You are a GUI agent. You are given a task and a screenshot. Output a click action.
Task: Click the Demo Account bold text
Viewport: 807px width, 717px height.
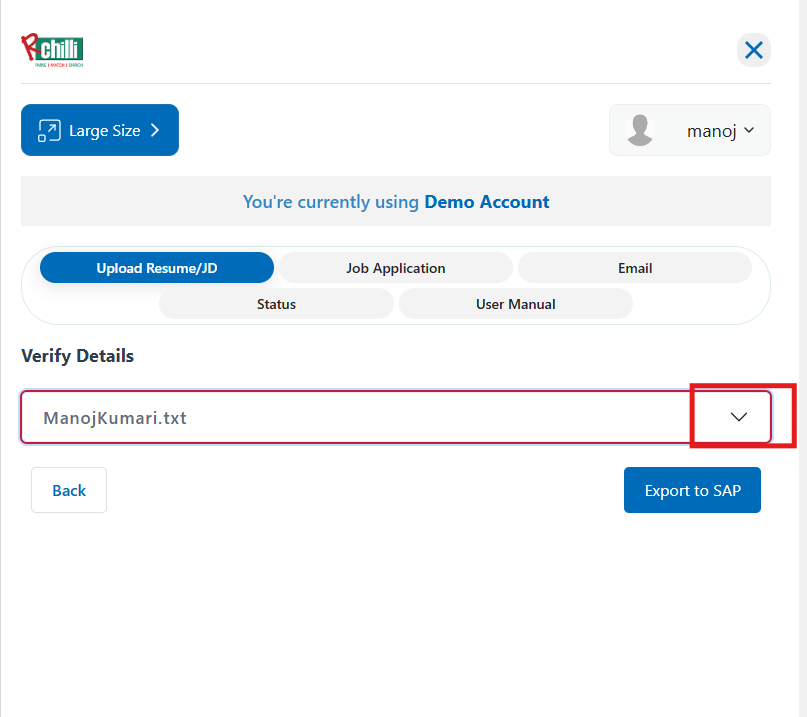coord(487,202)
